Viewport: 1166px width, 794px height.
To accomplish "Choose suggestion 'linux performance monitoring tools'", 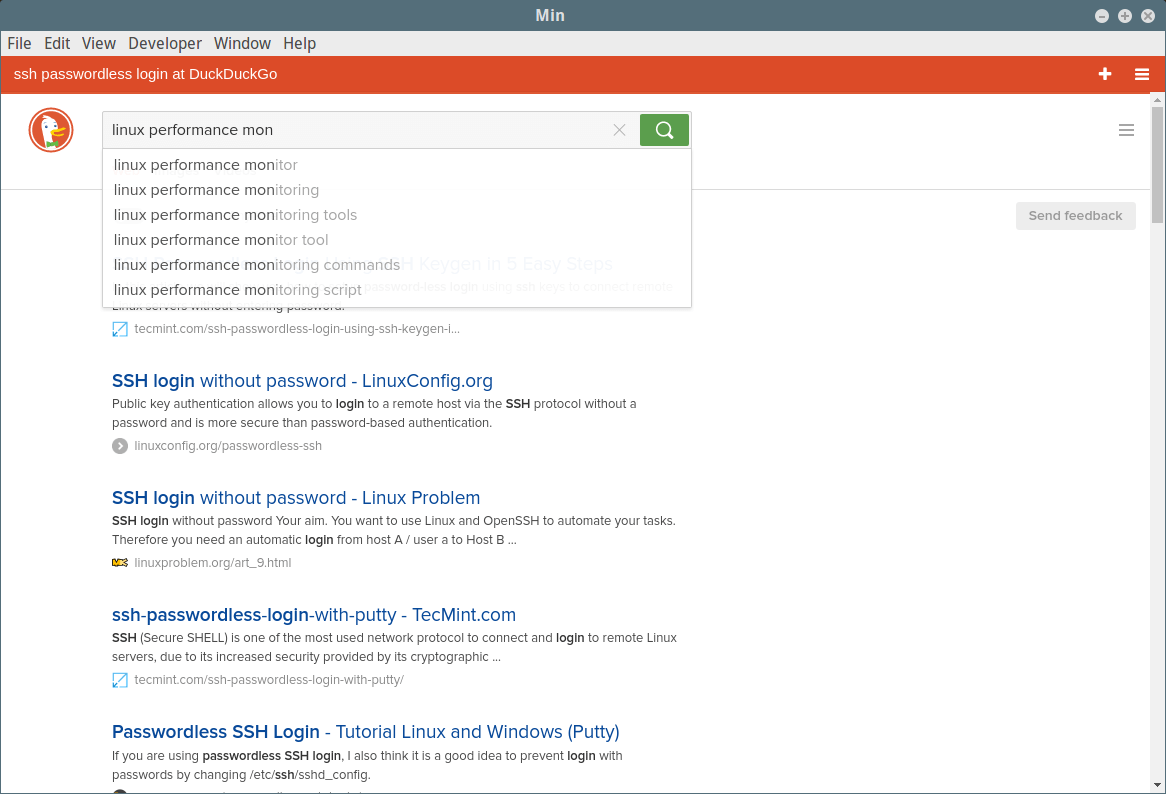I will 396,215.
